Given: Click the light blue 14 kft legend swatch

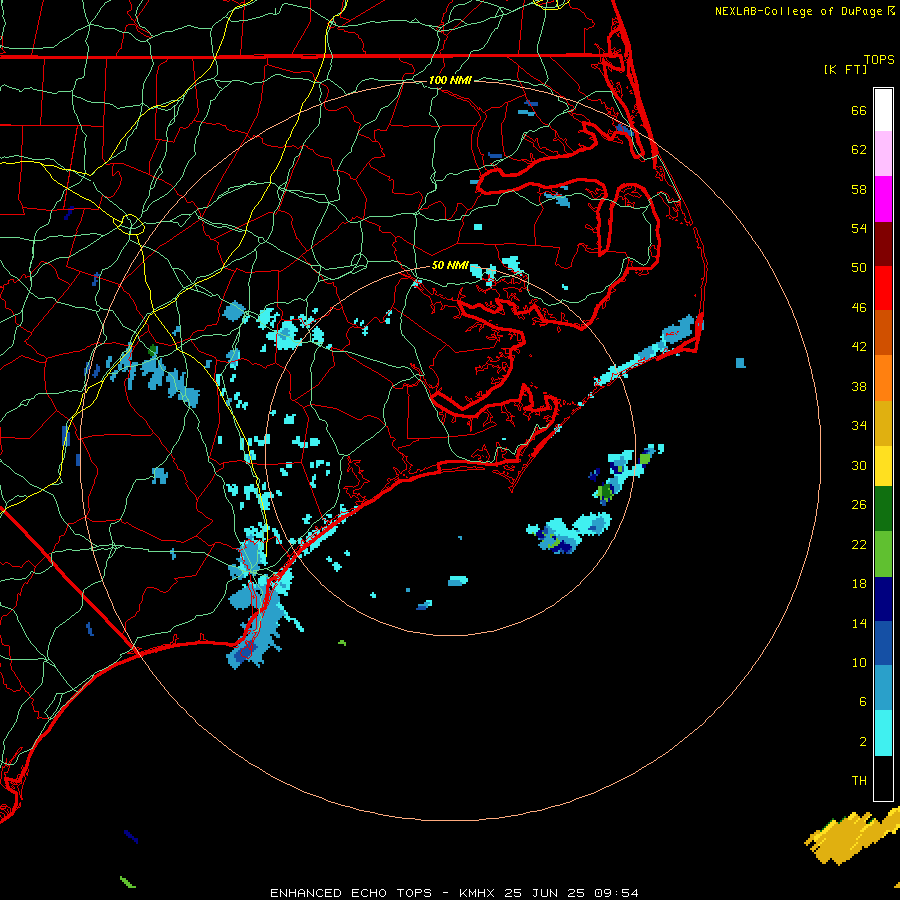Looking at the screenshot, I should pyautogui.click(x=883, y=688).
